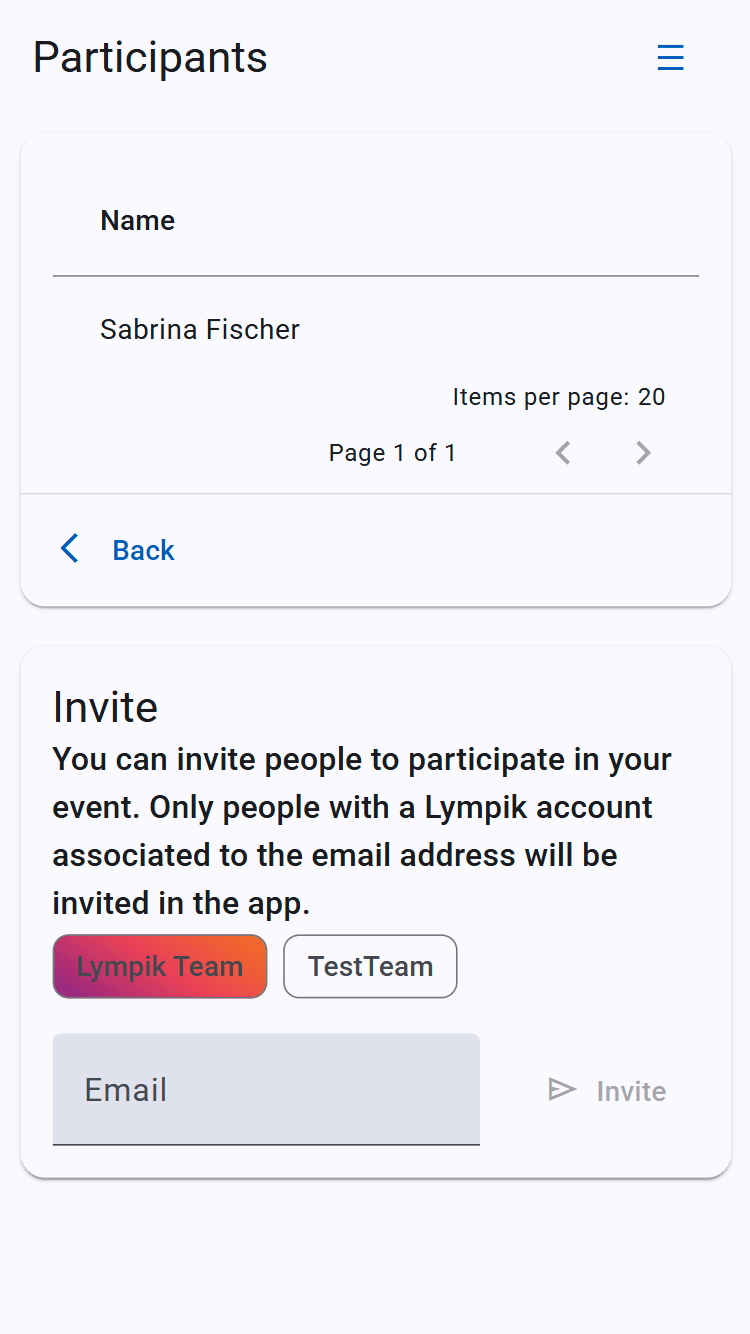Click the Invite section heading

[105, 707]
